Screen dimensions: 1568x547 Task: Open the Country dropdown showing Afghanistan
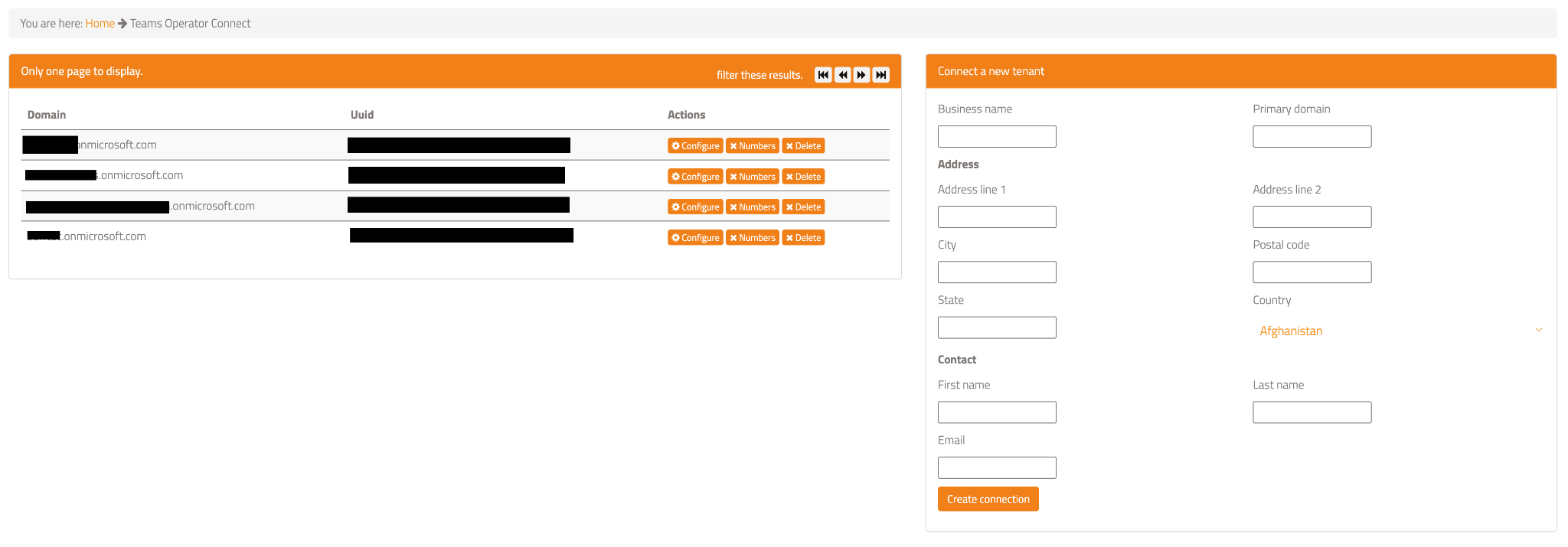pyautogui.click(x=1400, y=330)
